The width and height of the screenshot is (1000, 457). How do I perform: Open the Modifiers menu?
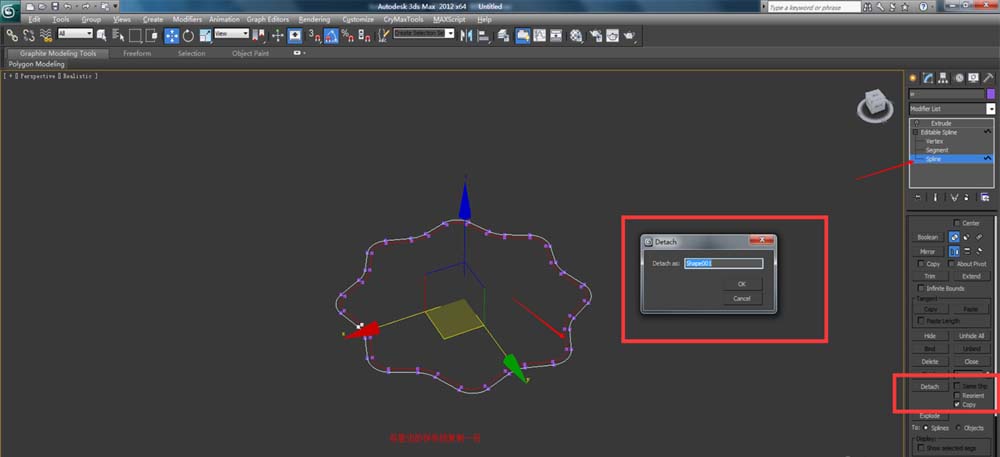coord(187,20)
